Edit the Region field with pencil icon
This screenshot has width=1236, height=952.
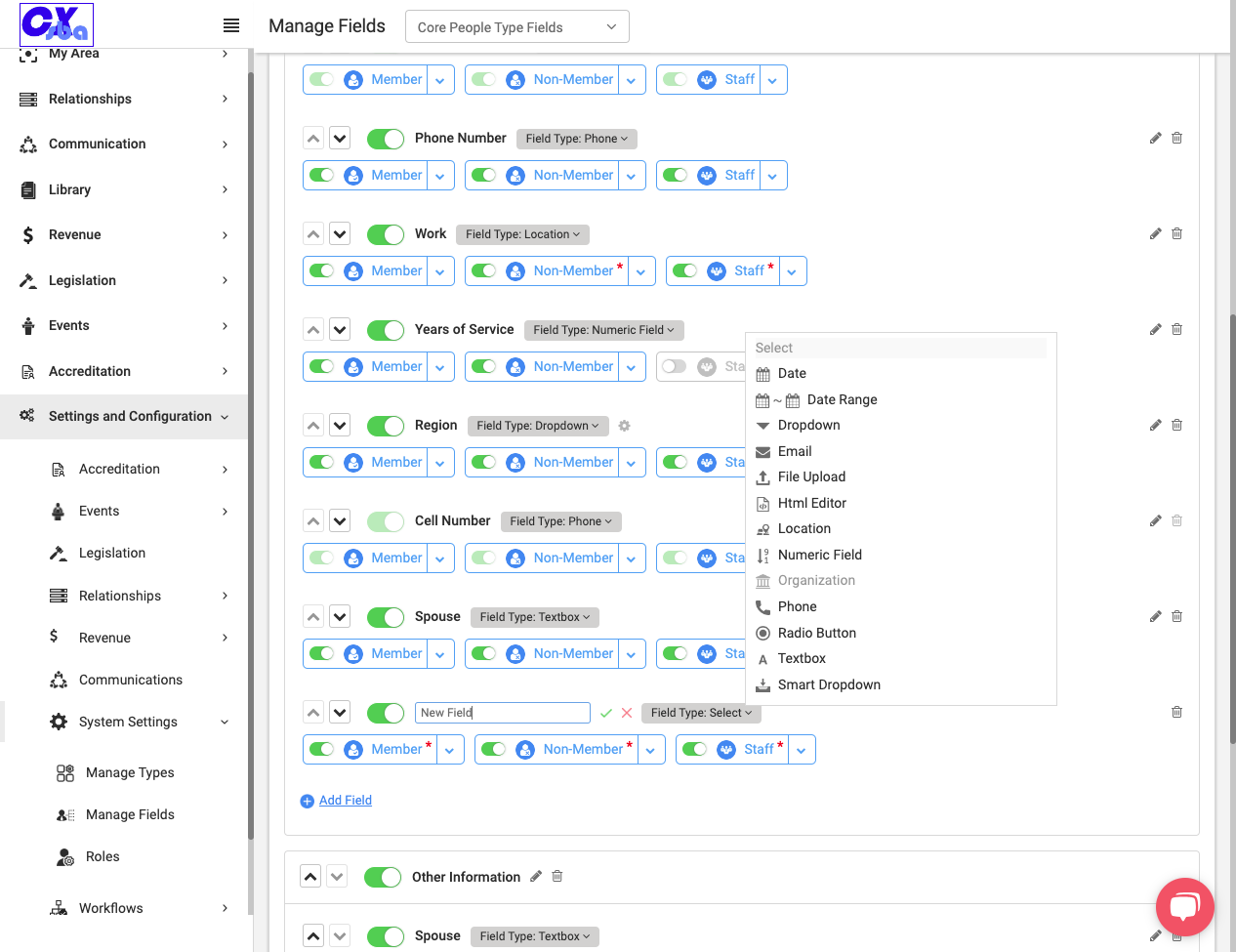[x=1155, y=425]
